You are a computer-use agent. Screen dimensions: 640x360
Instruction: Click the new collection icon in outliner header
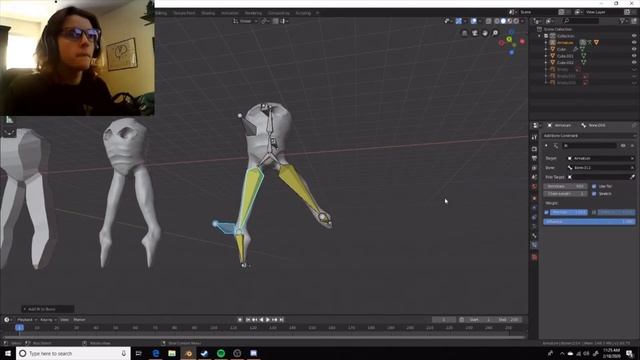pos(634,20)
